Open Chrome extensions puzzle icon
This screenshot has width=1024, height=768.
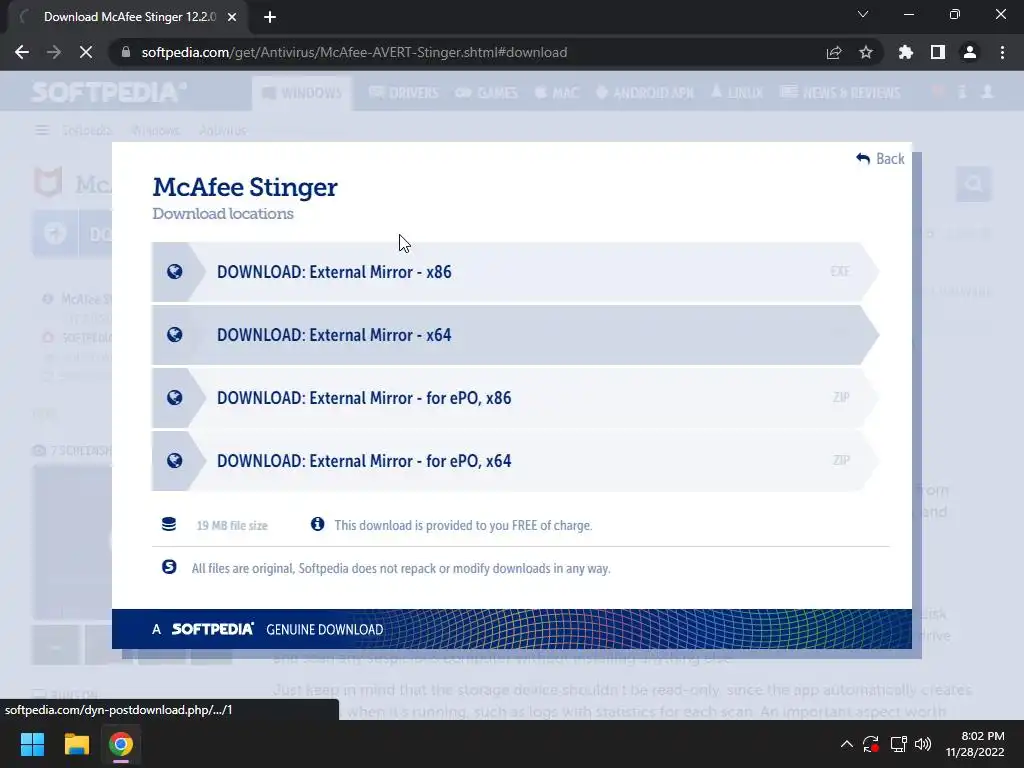(906, 52)
